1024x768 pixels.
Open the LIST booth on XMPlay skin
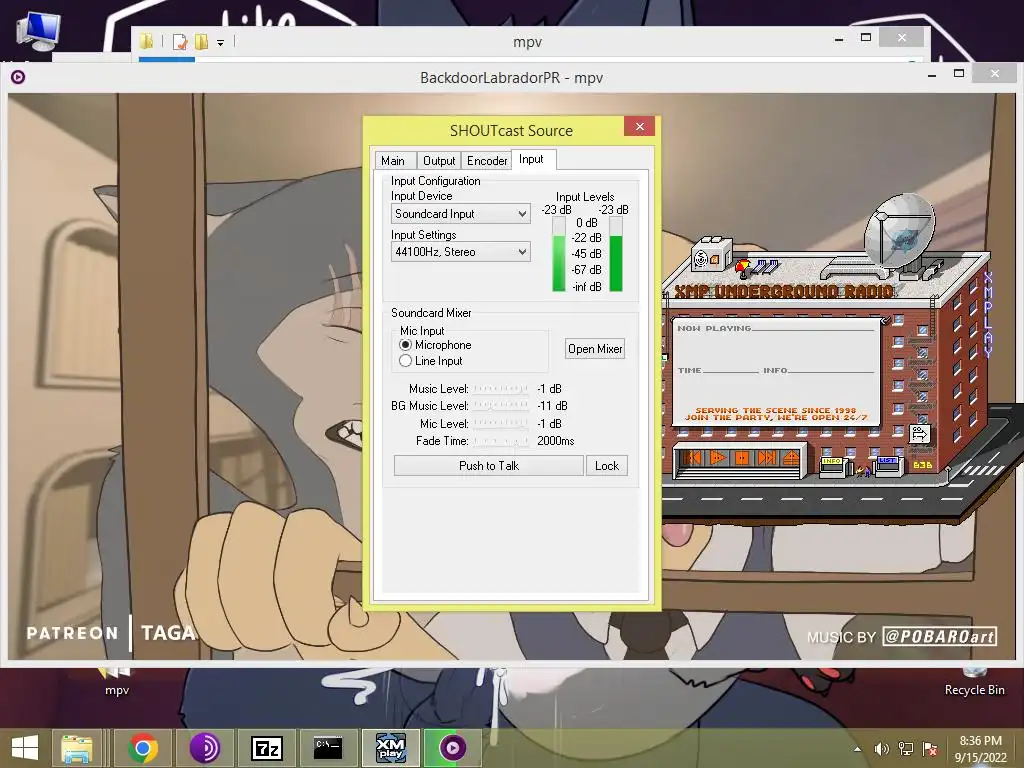(888, 466)
